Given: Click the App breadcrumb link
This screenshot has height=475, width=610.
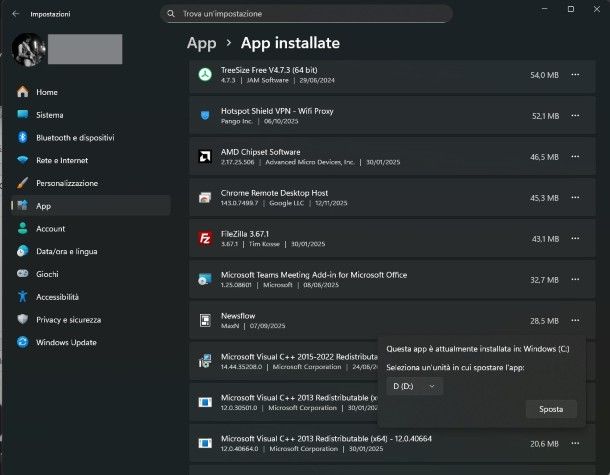Looking at the screenshot, I should click(202, 43).
